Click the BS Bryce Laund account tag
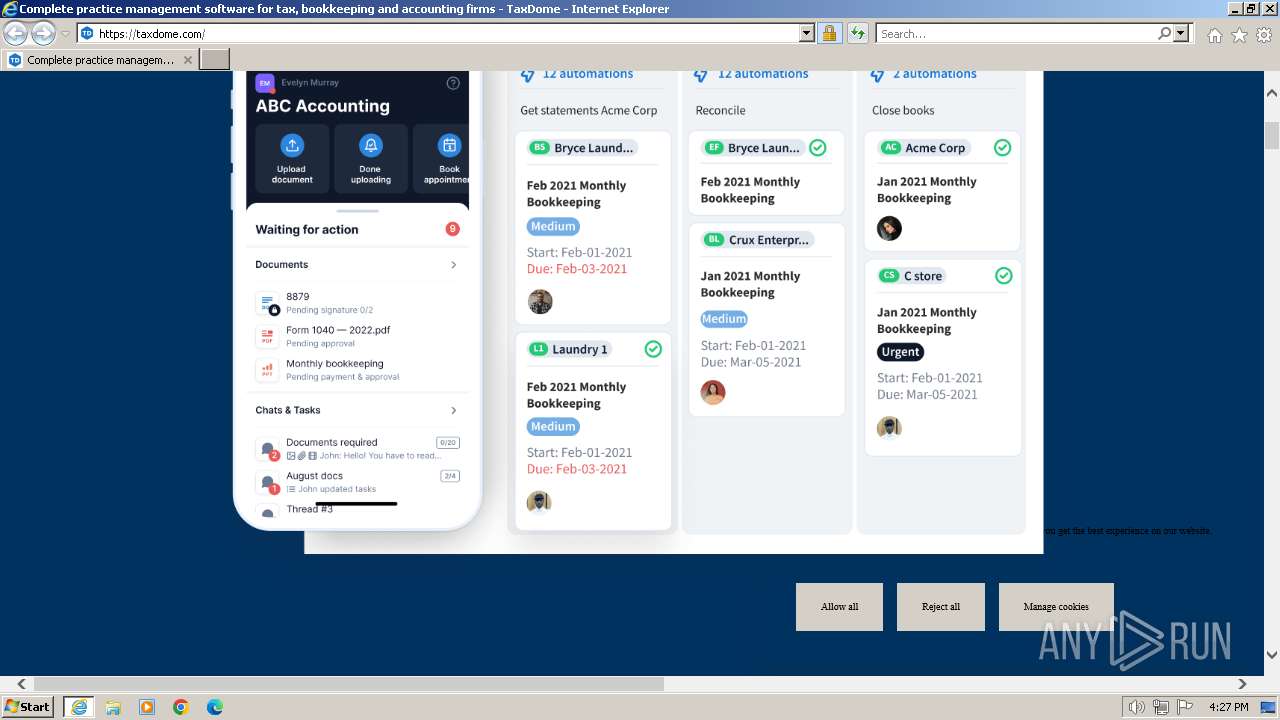 click(x=582, y=148)
